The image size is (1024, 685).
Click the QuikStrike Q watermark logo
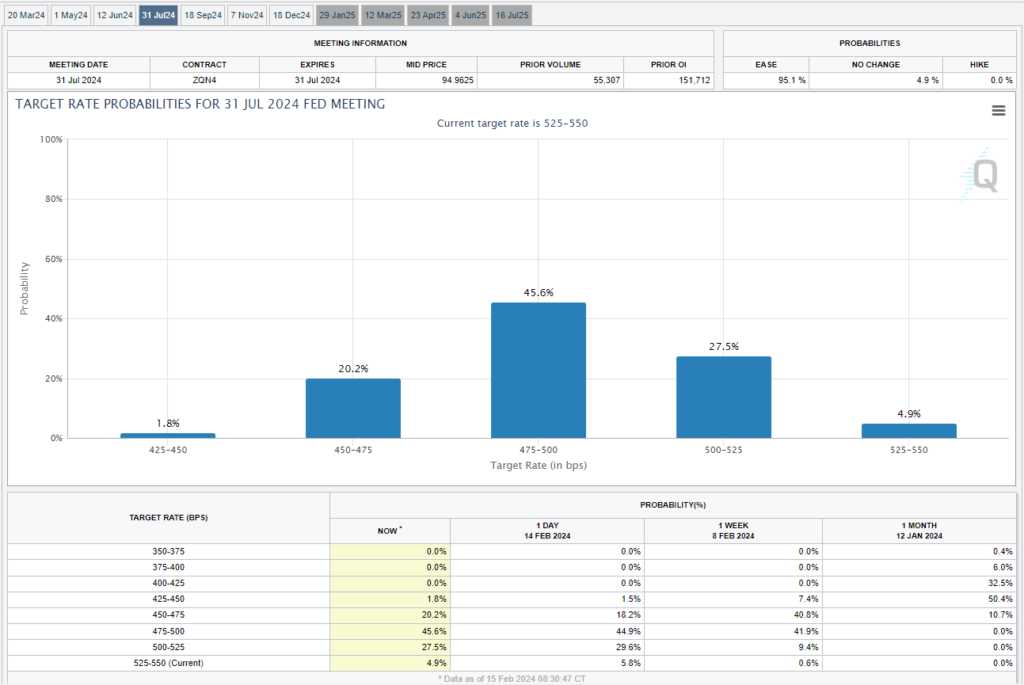click(984, 176)
